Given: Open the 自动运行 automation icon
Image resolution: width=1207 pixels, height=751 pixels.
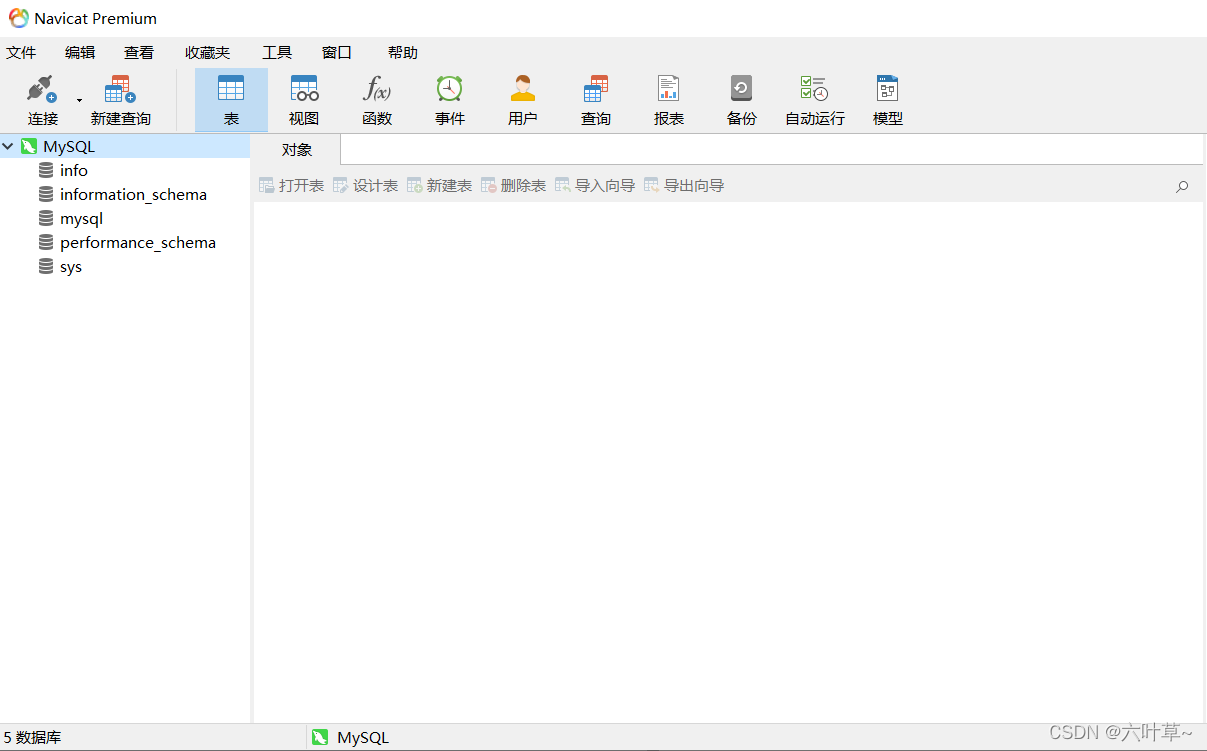Looking at the screenshot, I should point(815,99).
